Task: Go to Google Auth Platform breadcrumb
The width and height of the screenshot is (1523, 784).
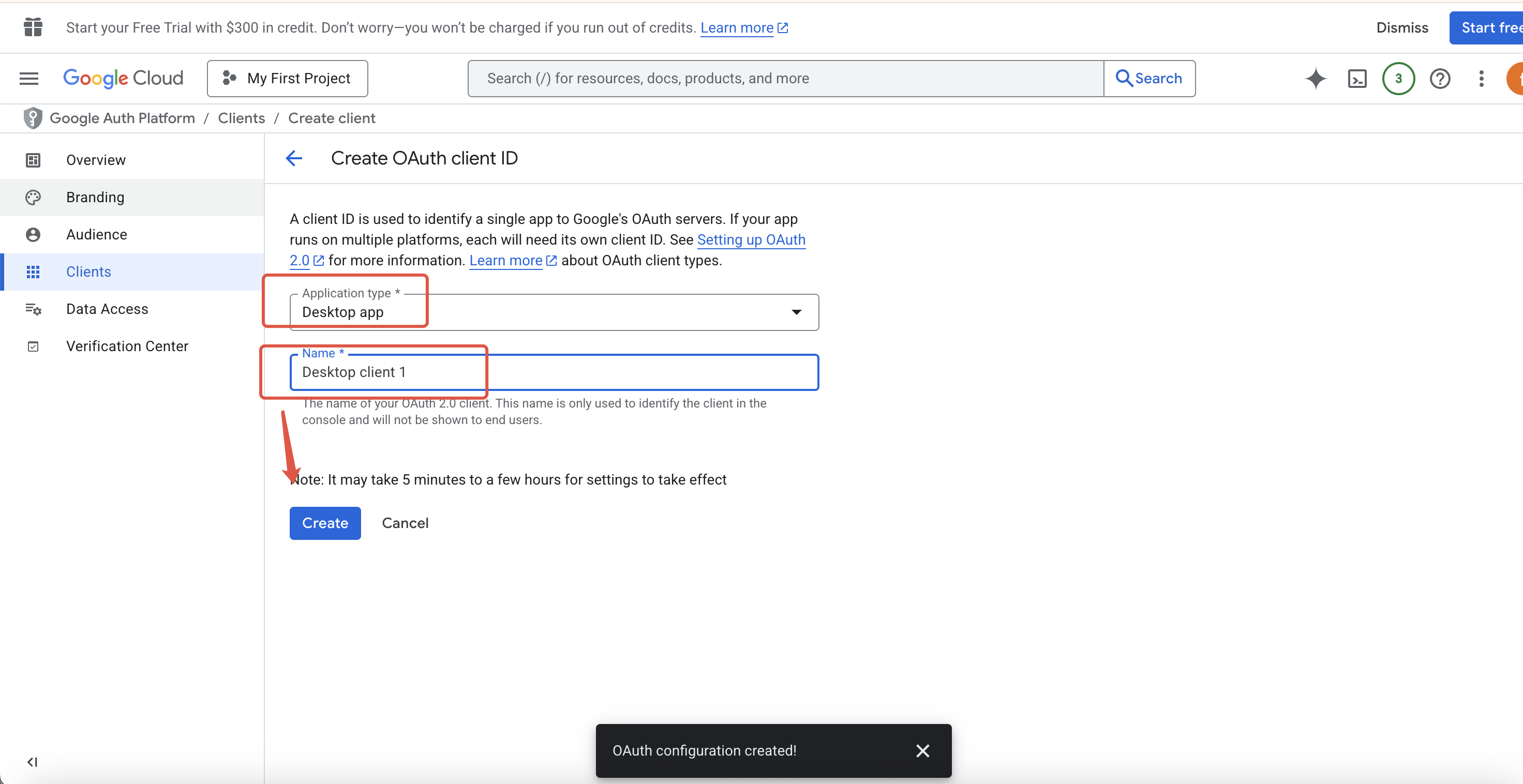Action: coord(123,118)
